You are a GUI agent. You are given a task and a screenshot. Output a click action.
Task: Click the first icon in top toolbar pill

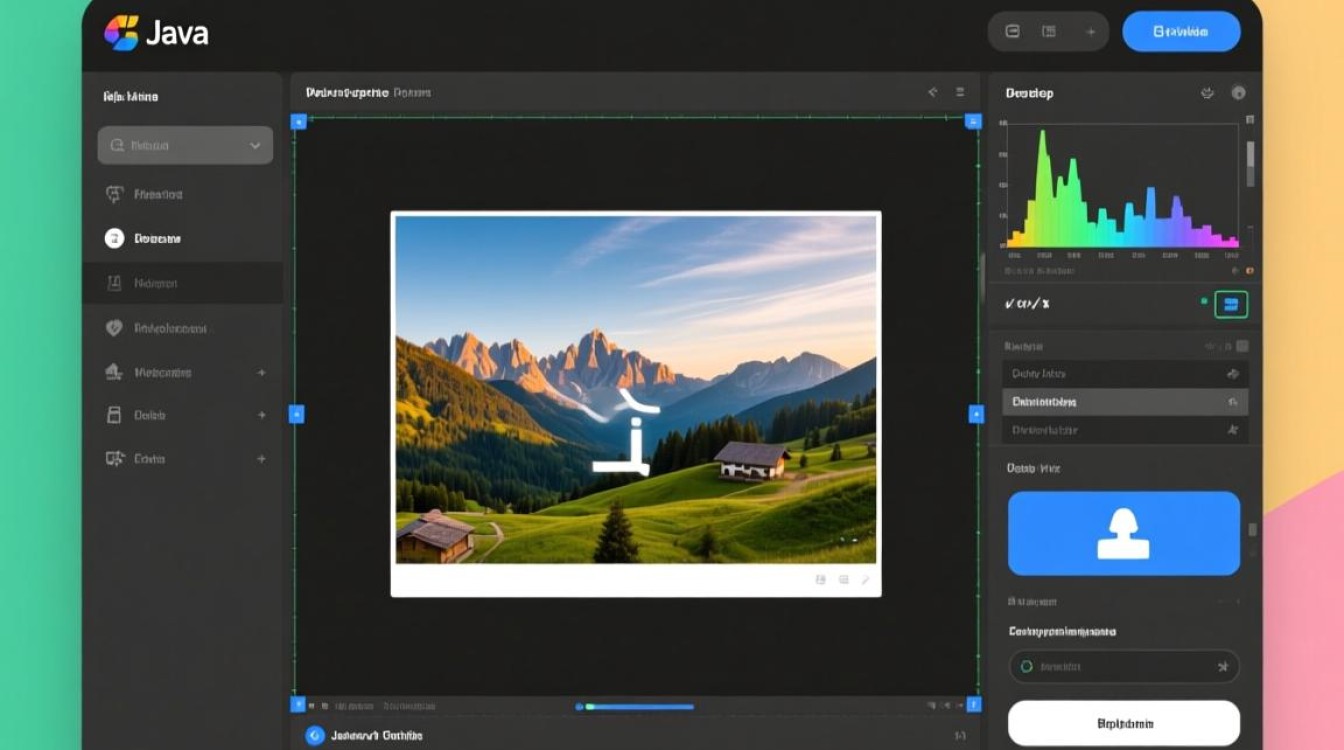(1012, 32)
